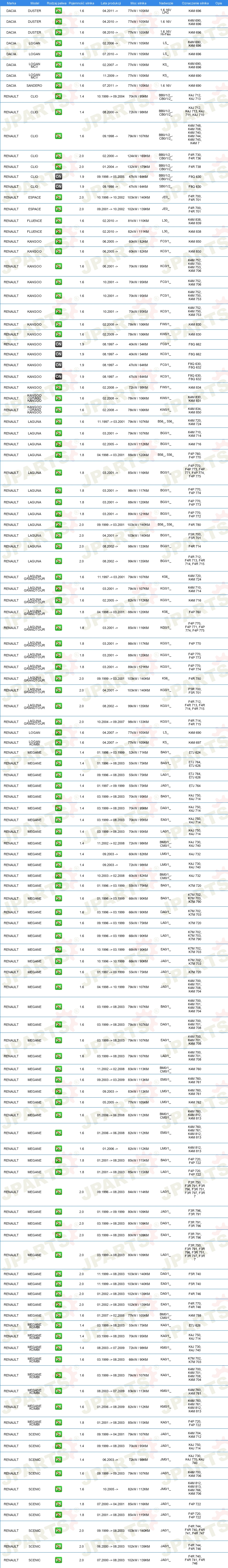
Task: Click fuel icon for Fluence 82kW / 111KM
Action: tap(58, 231)
